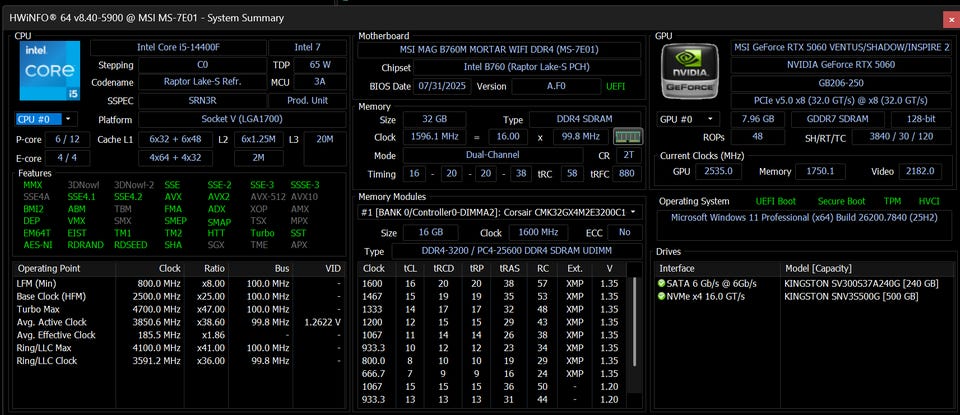
Task: Click the Intel 7 process field
Action: tap(307, 47)
